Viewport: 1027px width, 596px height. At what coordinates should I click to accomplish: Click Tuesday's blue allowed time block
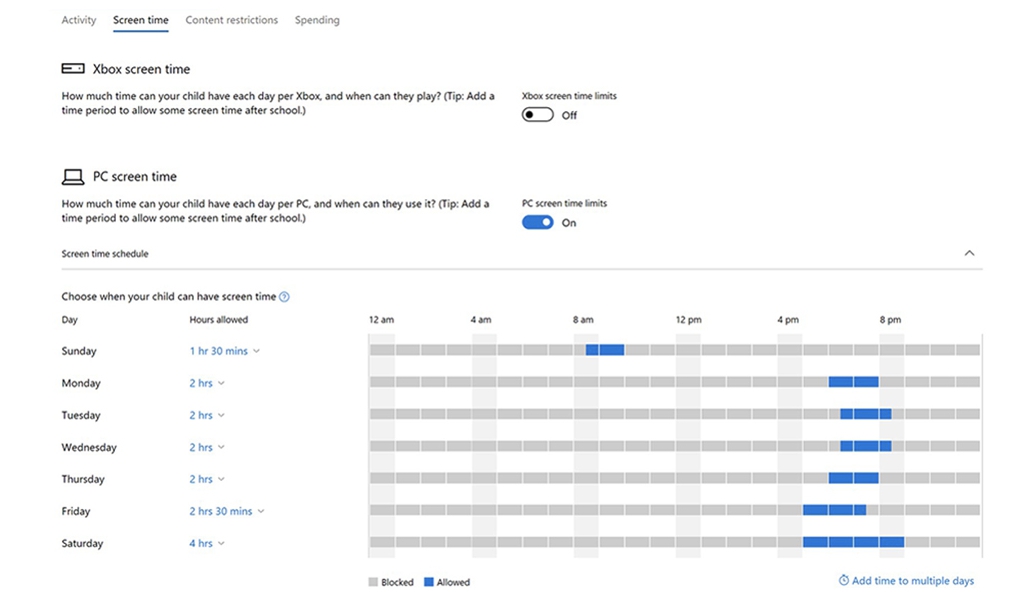(866, 414)
